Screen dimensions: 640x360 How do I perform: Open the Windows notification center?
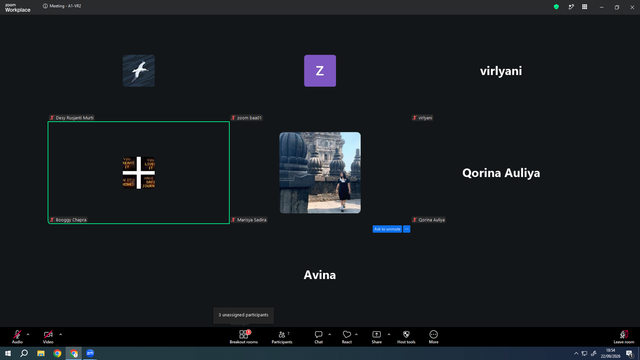pyautogui.click(x=629, y=353)
